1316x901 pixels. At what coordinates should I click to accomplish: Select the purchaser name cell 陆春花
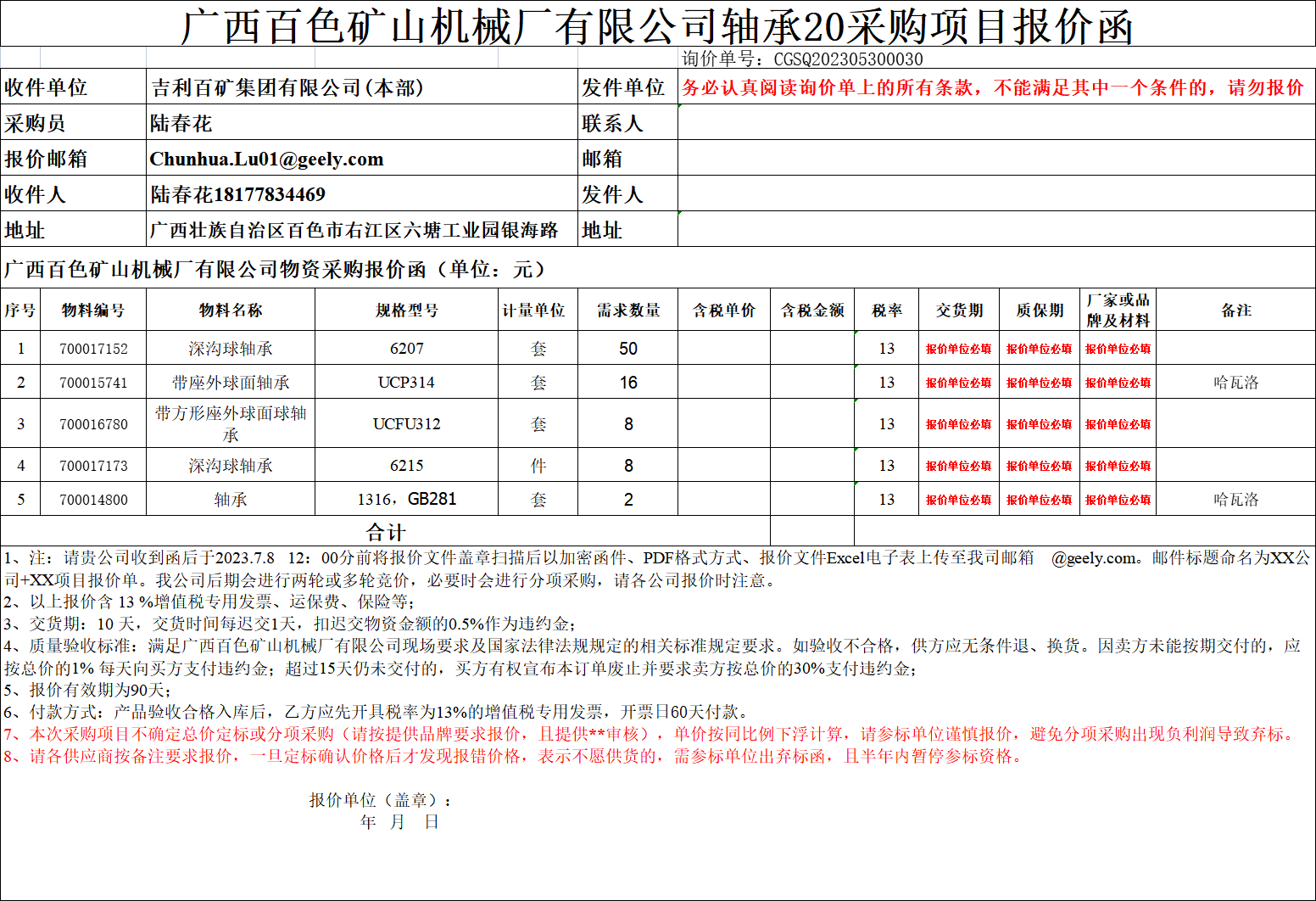click(x=362, y=123)
